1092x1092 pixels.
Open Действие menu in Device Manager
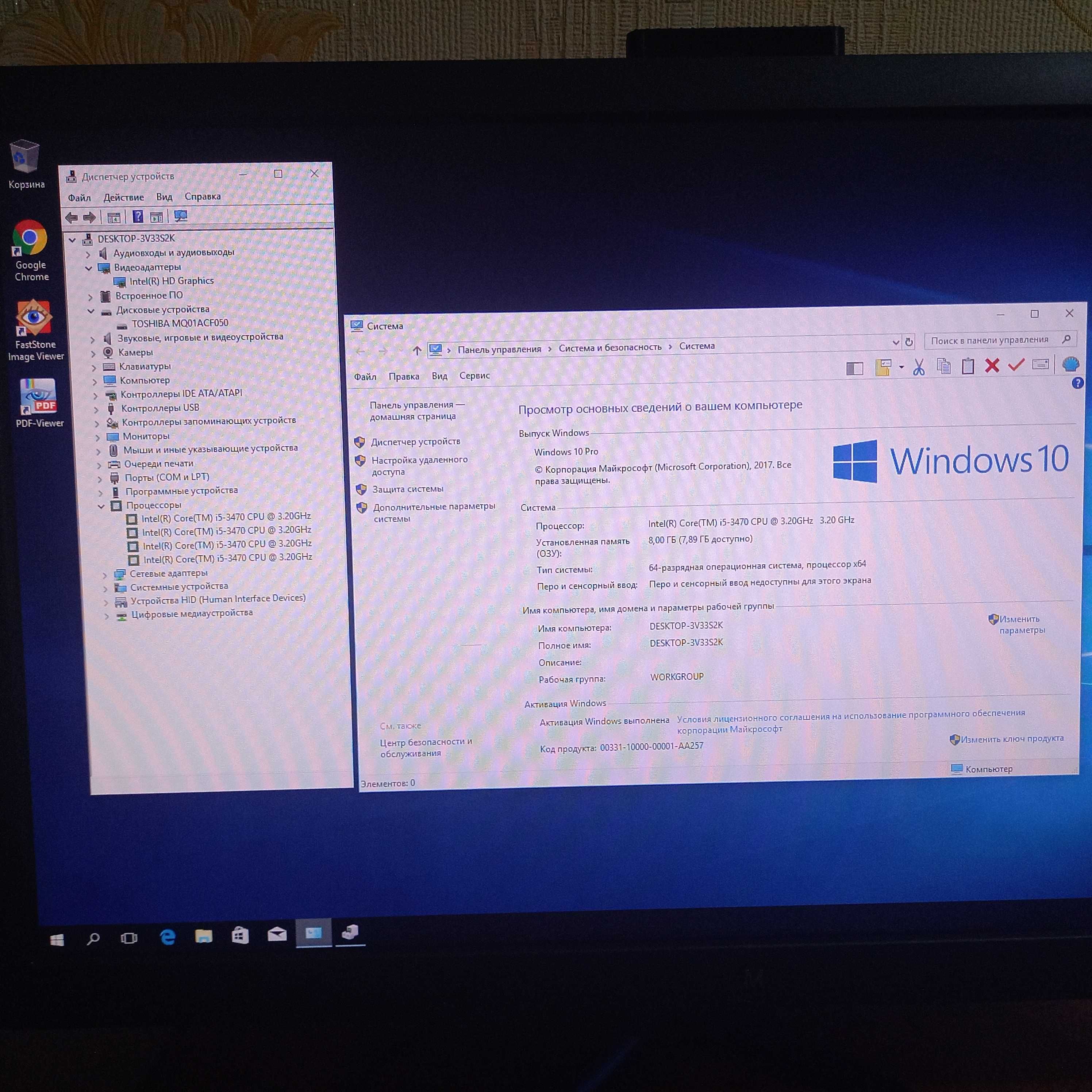124,197
